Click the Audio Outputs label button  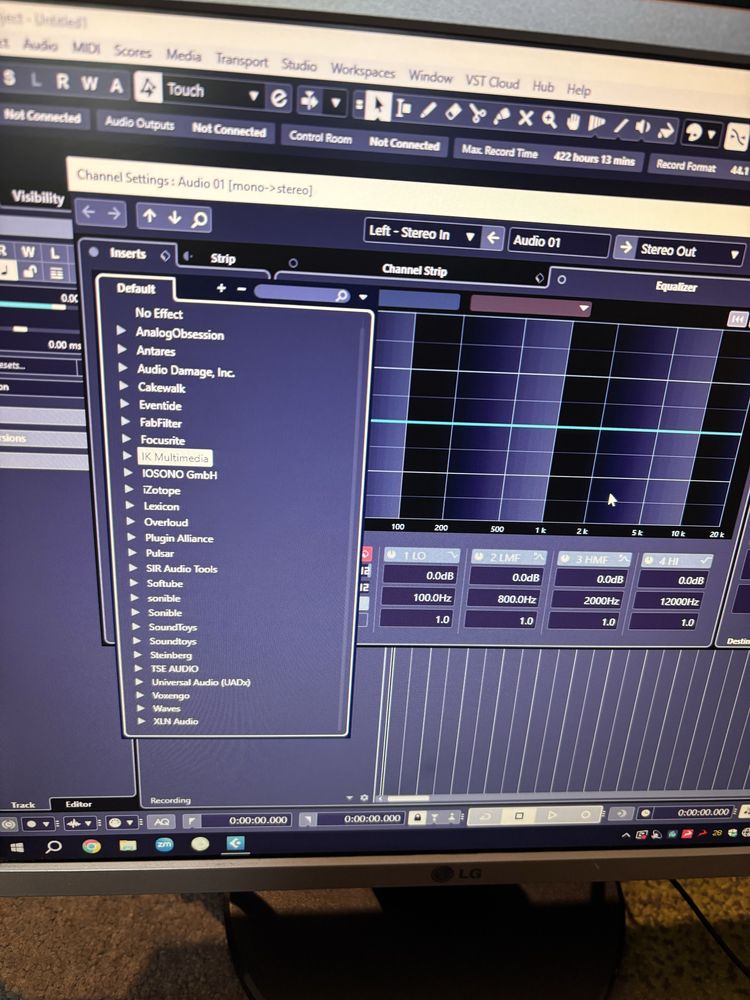pyautogui.click(x=139, y=123)
